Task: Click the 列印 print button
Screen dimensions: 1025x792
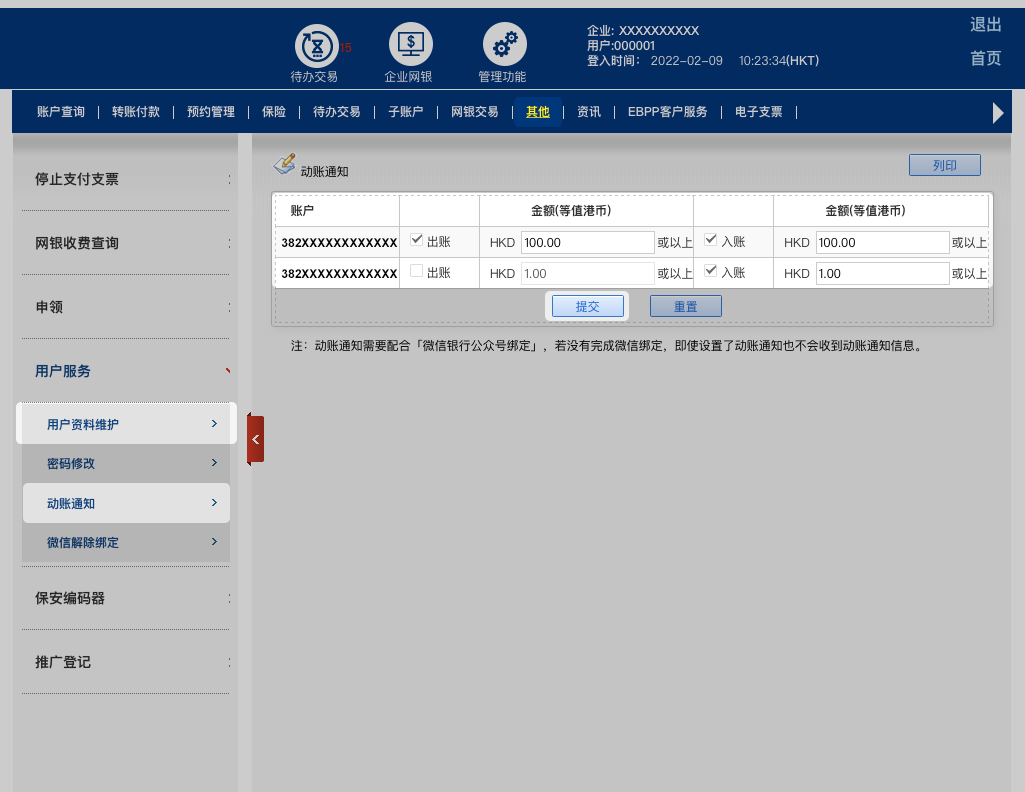Action: (x=944, y=166)
